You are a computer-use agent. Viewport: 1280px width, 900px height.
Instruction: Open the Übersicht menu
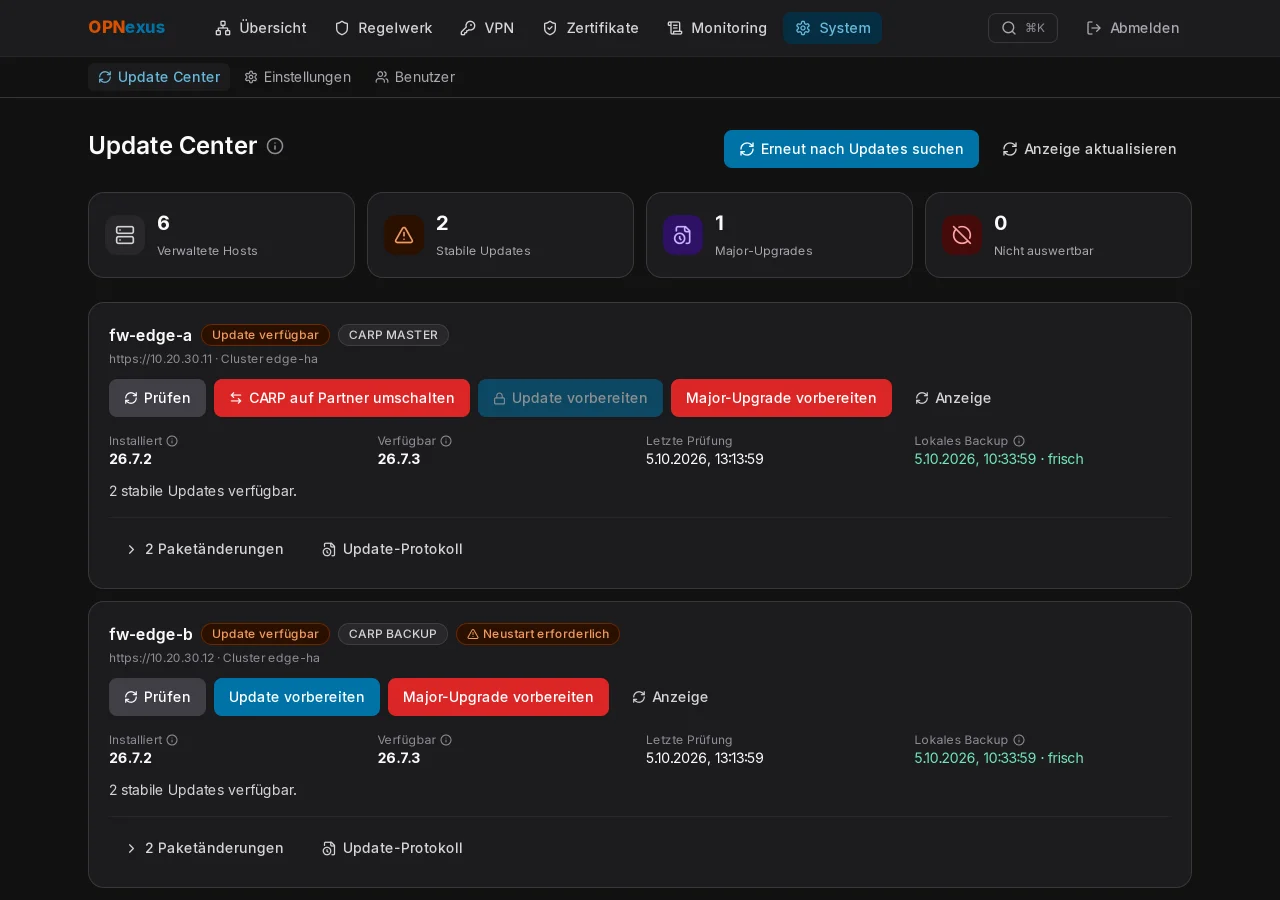(x=261, y=28)
